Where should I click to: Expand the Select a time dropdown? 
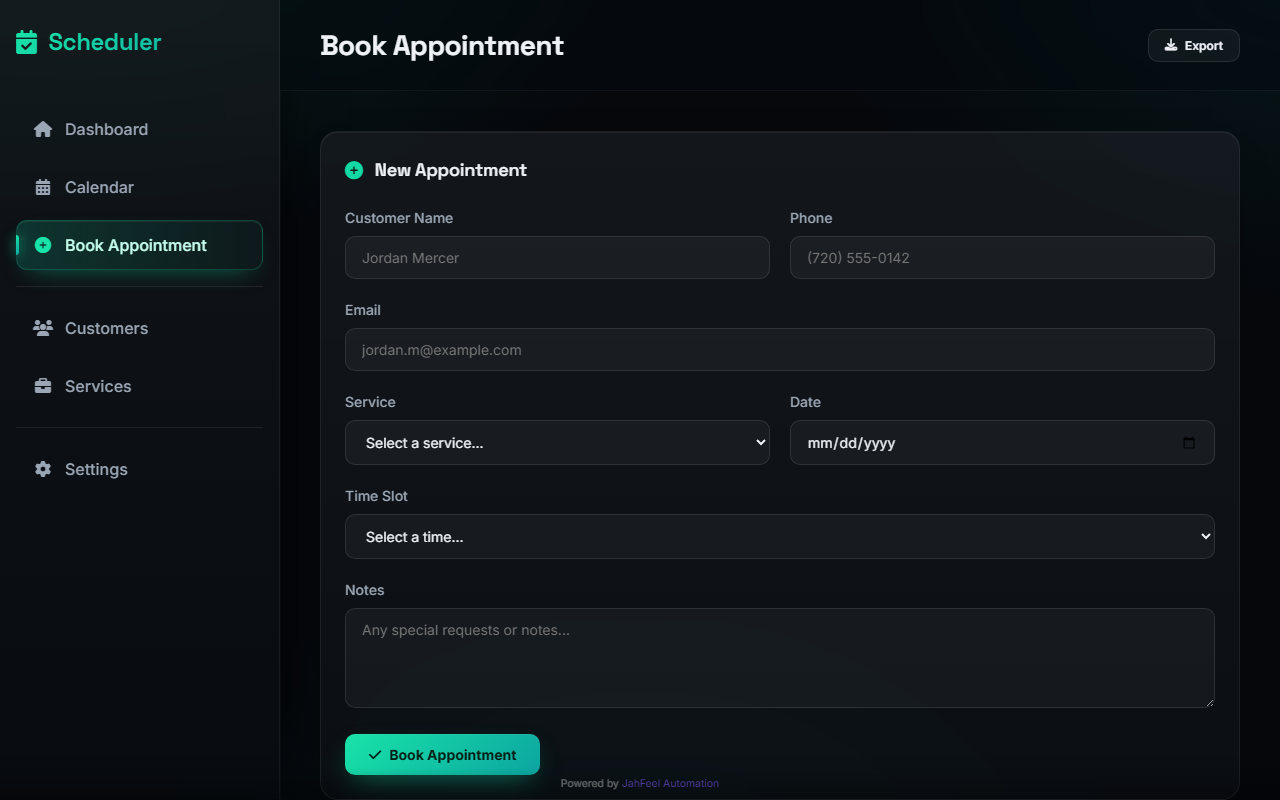point(780,536)
